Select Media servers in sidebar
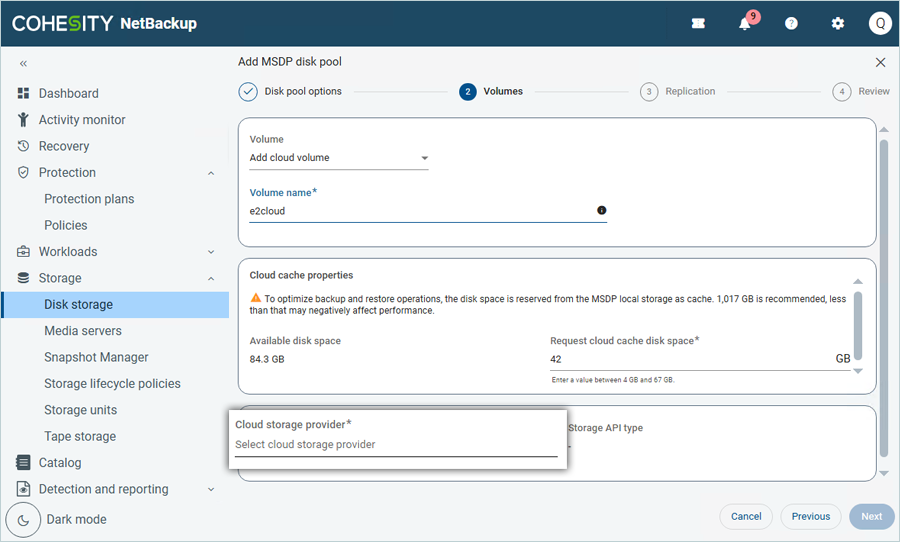The height and width of the screenshot is (542, 900). pyautogui.click(x=83, y=331)
